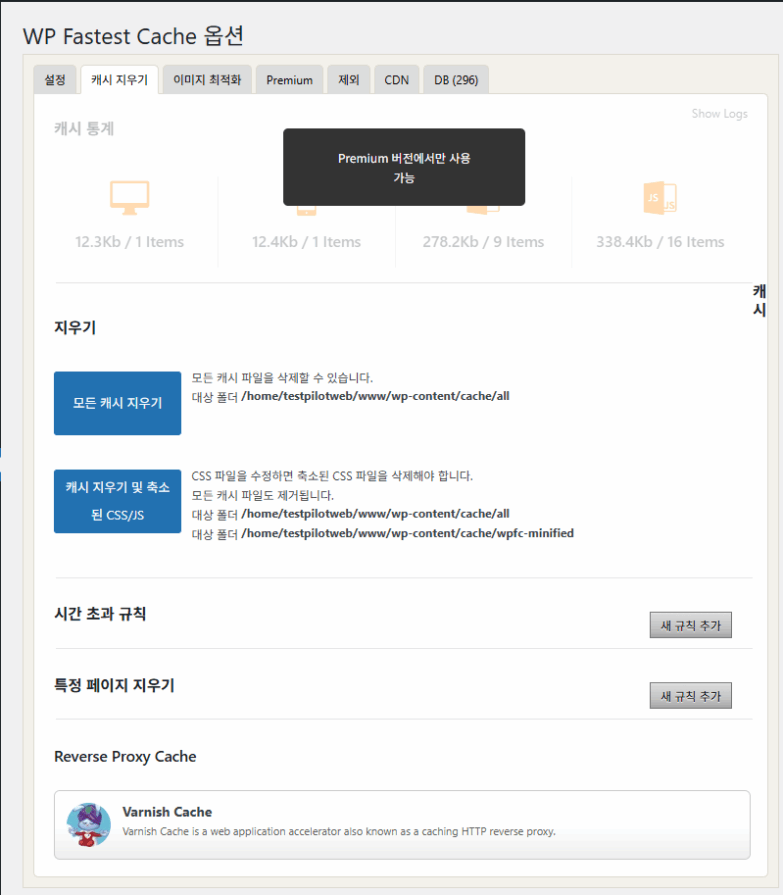The width and height of the screenshot is (783, 895).
Task: Click the 12.3Kb / 1 Items statistic
Action: tap(130, 241)
